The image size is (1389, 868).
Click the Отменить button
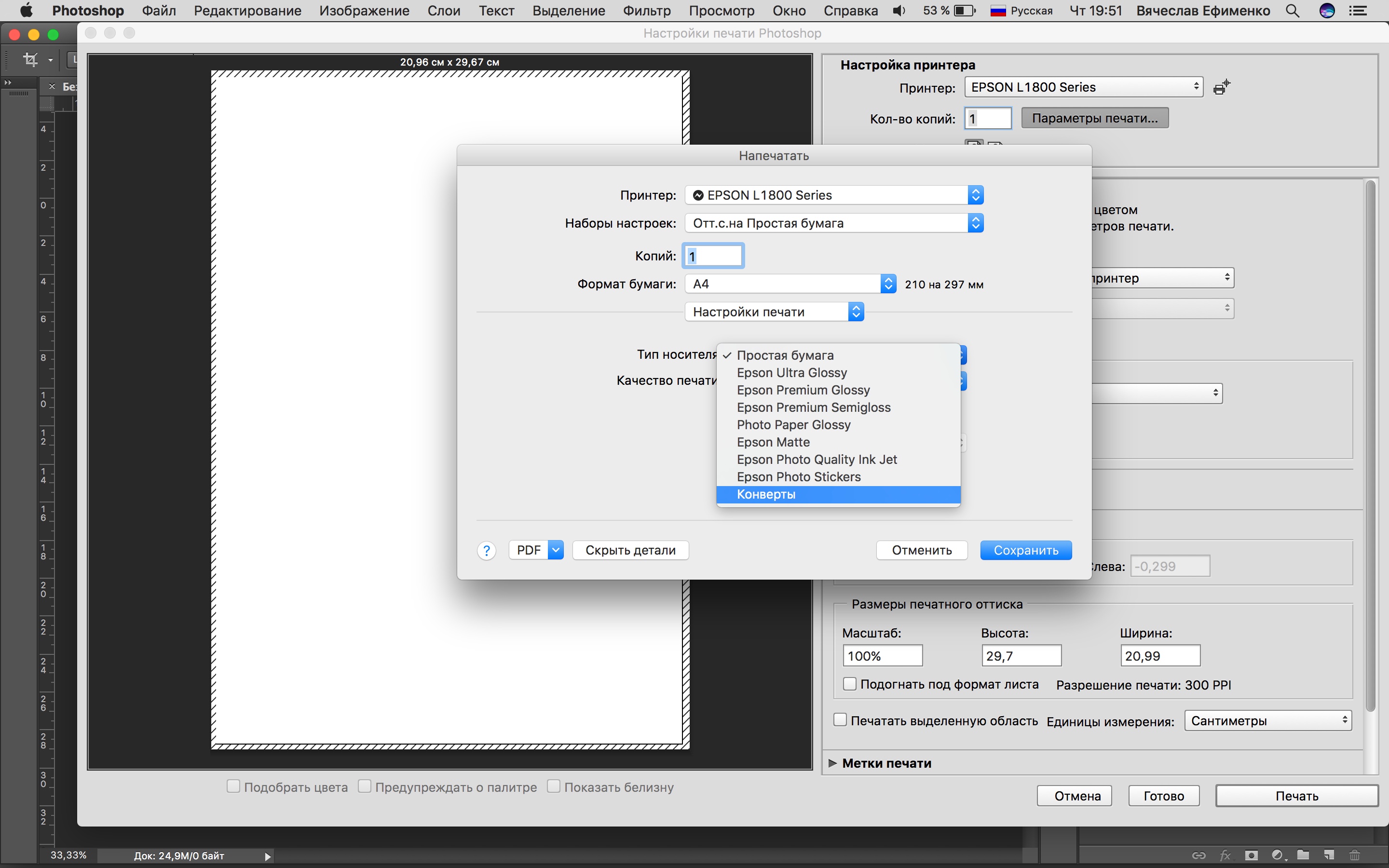pyautogui.click(x=921, y=550)
